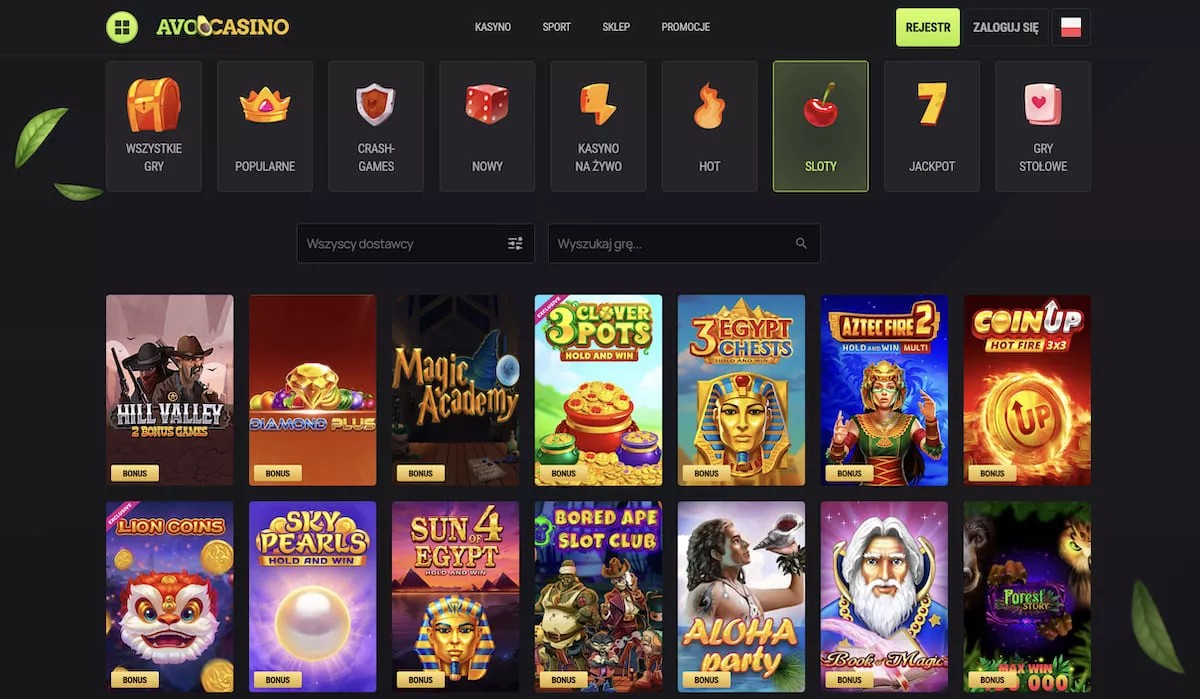Open the Polish flag language selector

click(1071, 27)
